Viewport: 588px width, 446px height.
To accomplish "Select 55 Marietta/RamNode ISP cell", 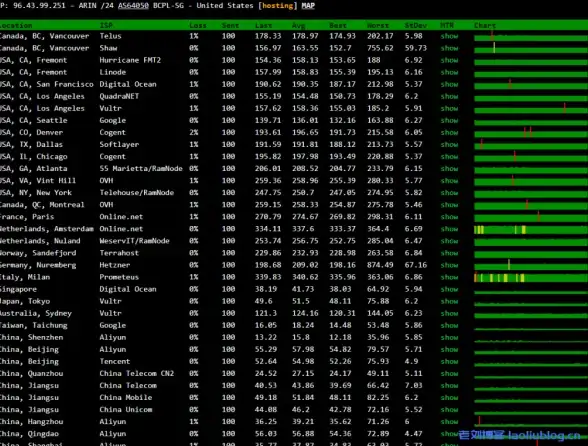I will pos(141,168).
